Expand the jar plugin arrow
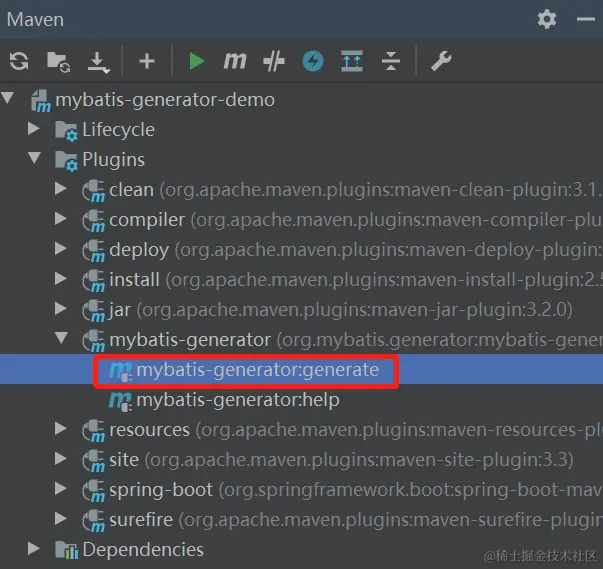Image resolution: width=603 pixels, height=569 pixels. click(61, 308)
